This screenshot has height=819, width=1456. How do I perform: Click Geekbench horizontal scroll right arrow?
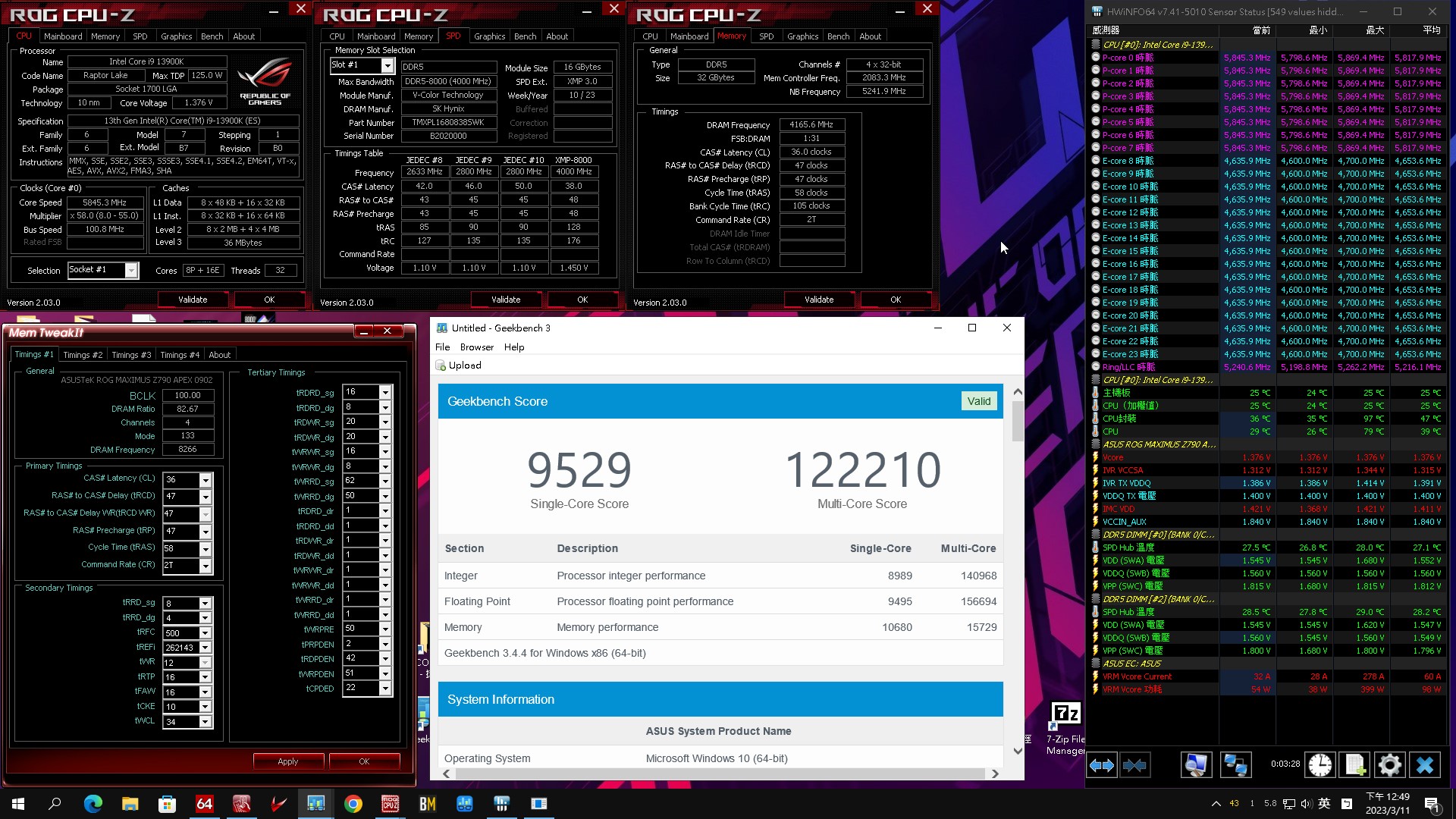995,773
